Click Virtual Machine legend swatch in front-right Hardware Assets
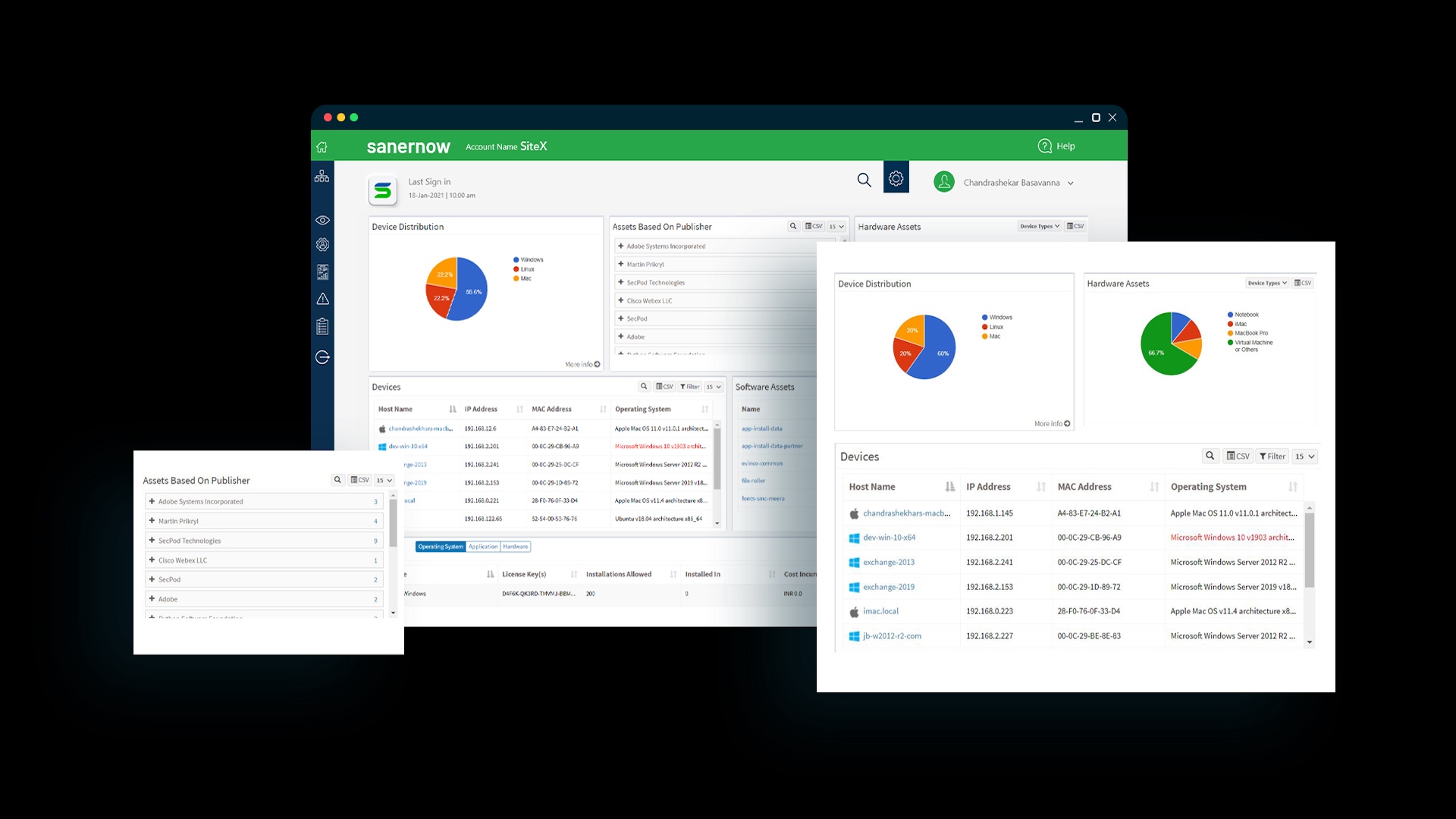The image size is (1456, 819). [1230, 343]
